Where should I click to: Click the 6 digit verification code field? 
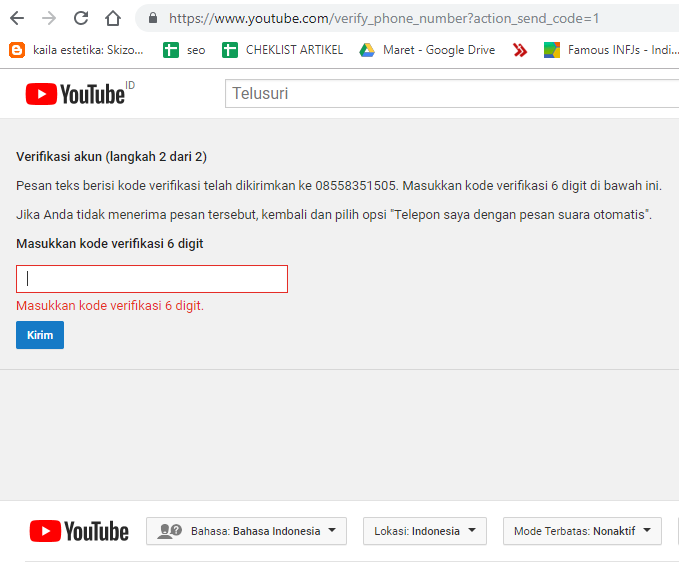click(x=152, y=279)
